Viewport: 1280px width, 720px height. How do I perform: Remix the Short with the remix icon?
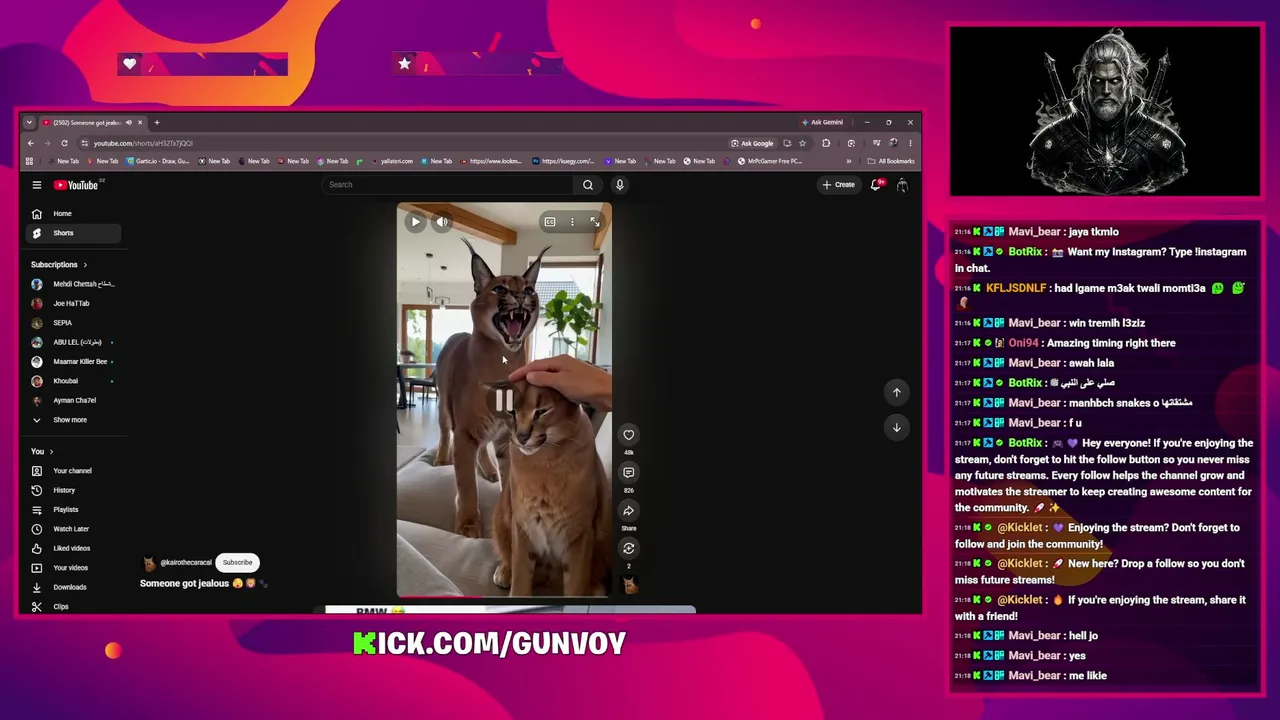(x=629, y=548)
